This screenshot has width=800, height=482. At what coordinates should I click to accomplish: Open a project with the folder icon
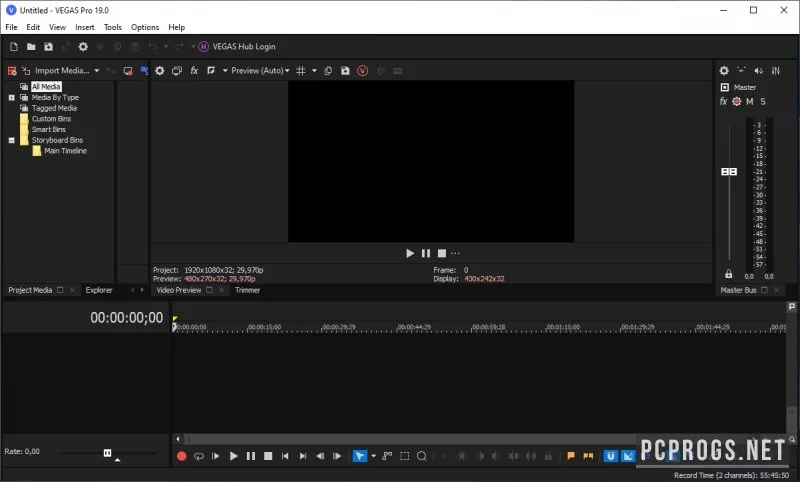pyautogui.click(x=31, y=47)
